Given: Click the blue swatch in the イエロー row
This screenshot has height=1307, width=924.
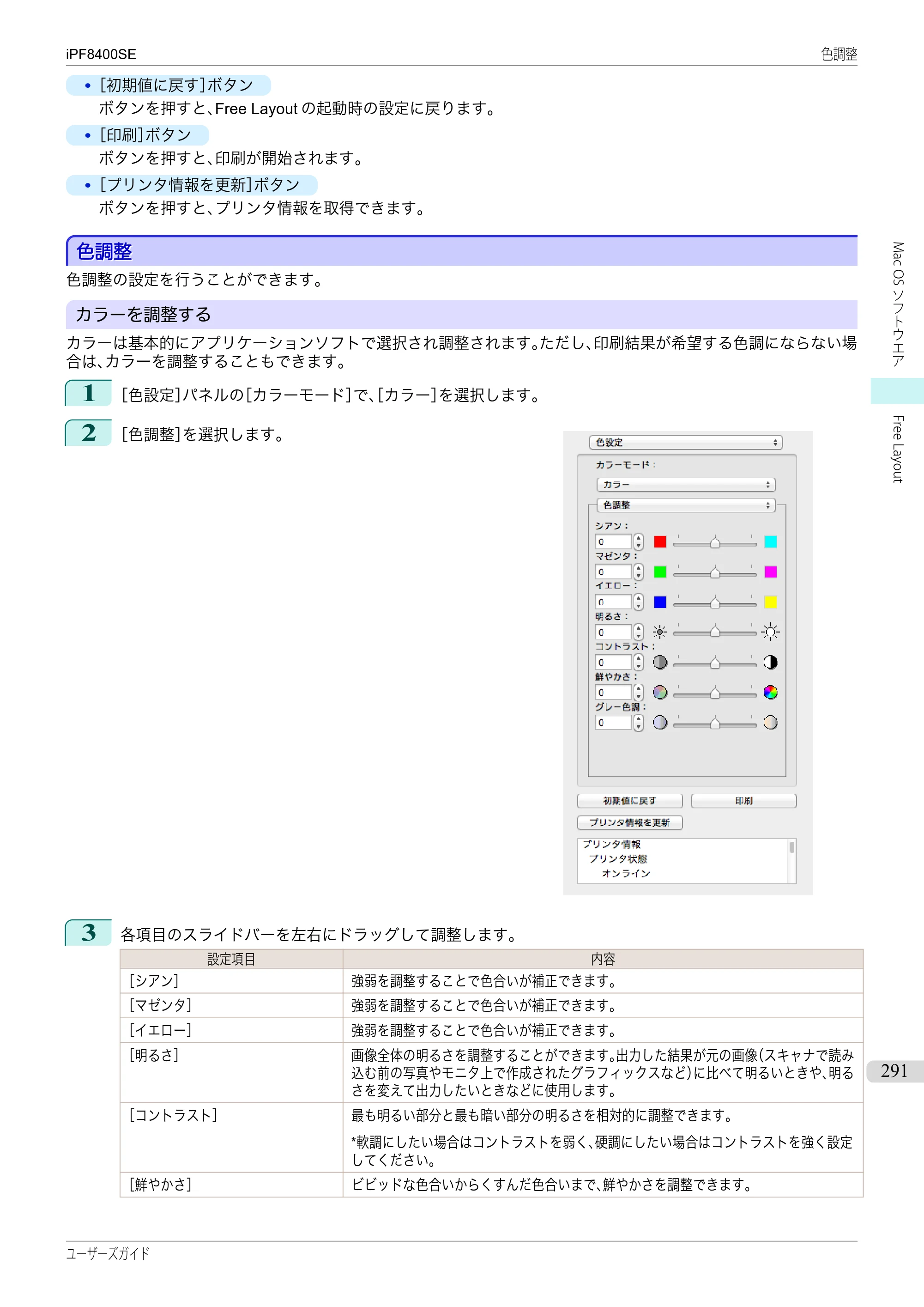Looking at the screenshot, I should click(660, 602).
